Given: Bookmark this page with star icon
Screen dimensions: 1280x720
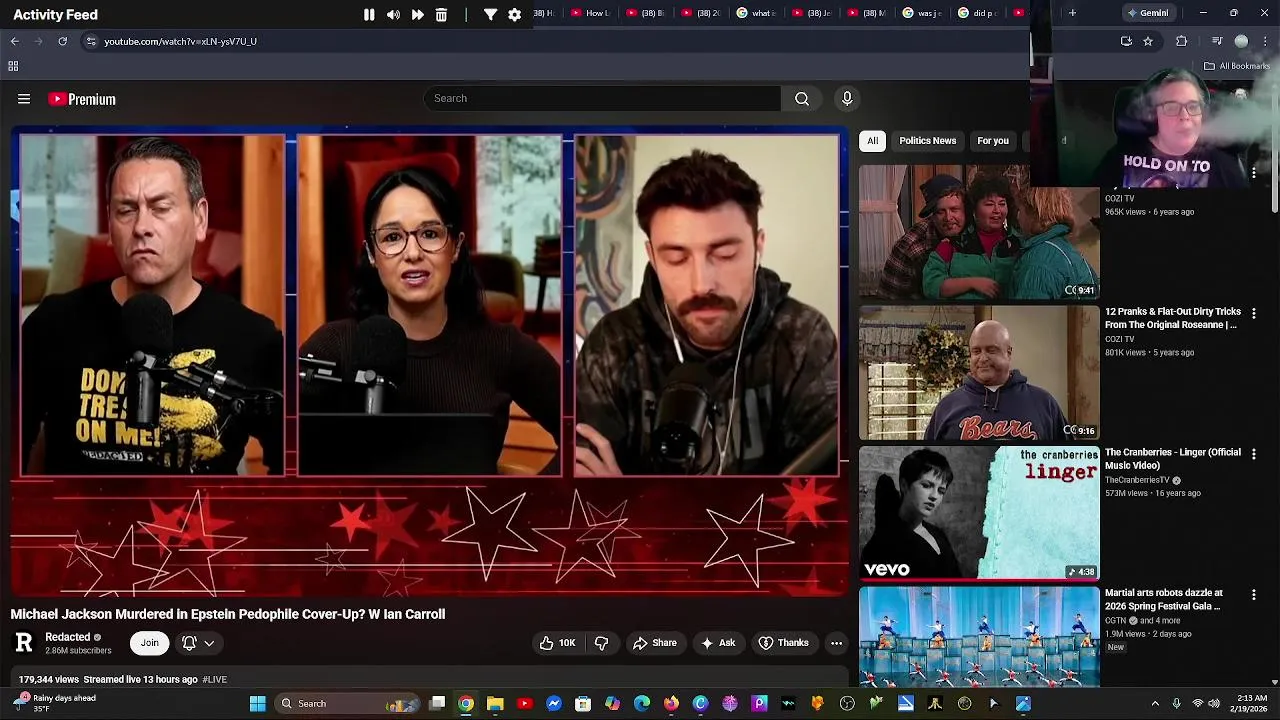Looking at the screenshot, I should pos(1148,41).
